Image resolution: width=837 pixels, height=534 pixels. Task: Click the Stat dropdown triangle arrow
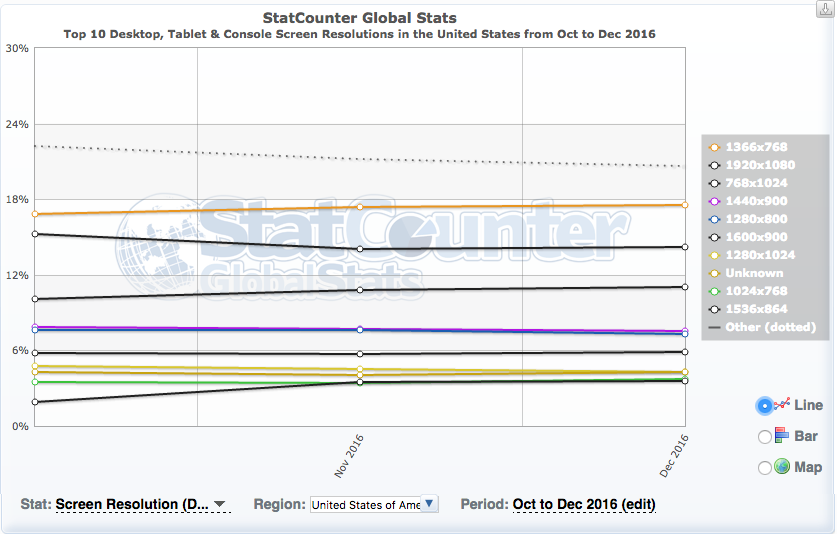coord(219,504)
